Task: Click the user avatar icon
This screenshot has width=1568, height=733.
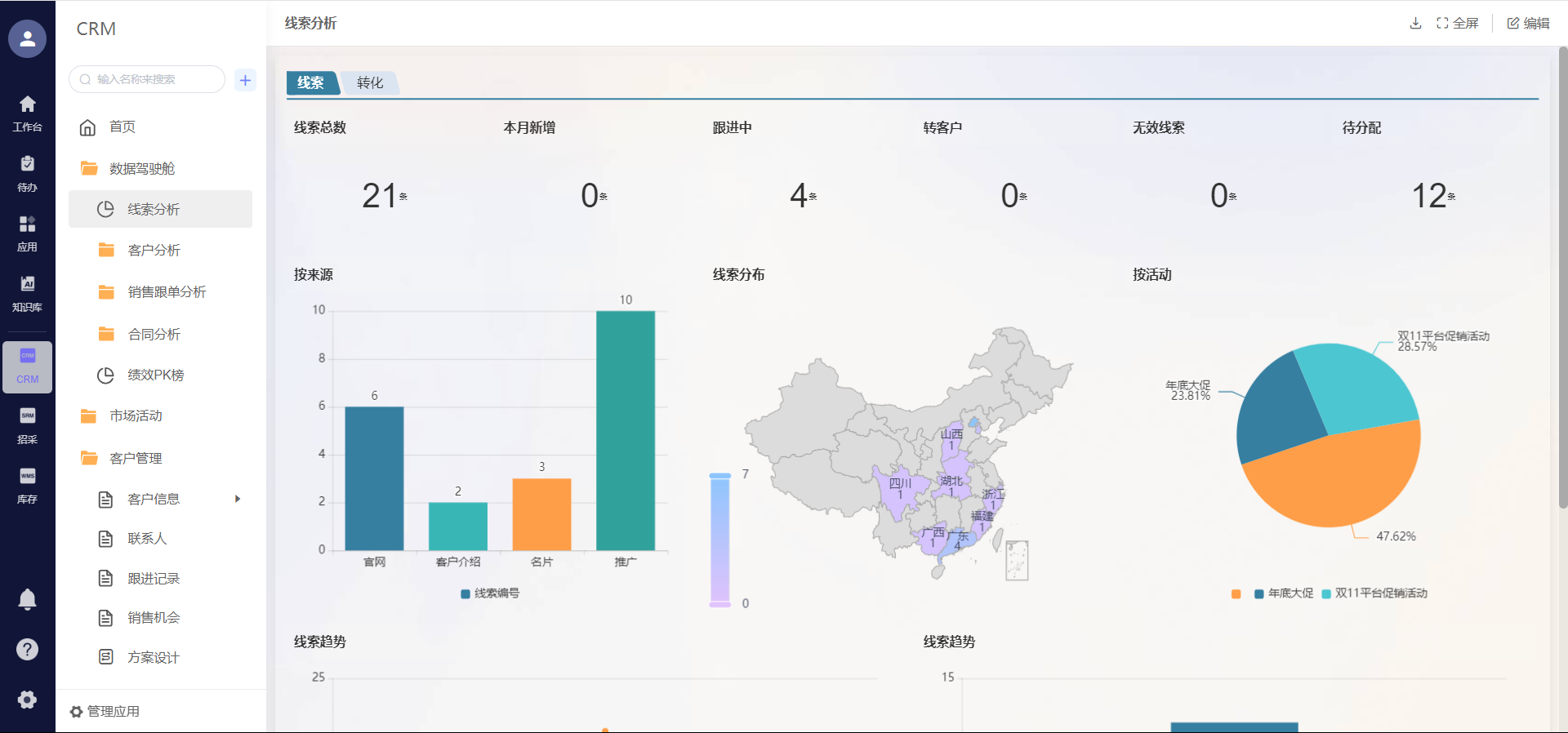Action: (27, 38)
